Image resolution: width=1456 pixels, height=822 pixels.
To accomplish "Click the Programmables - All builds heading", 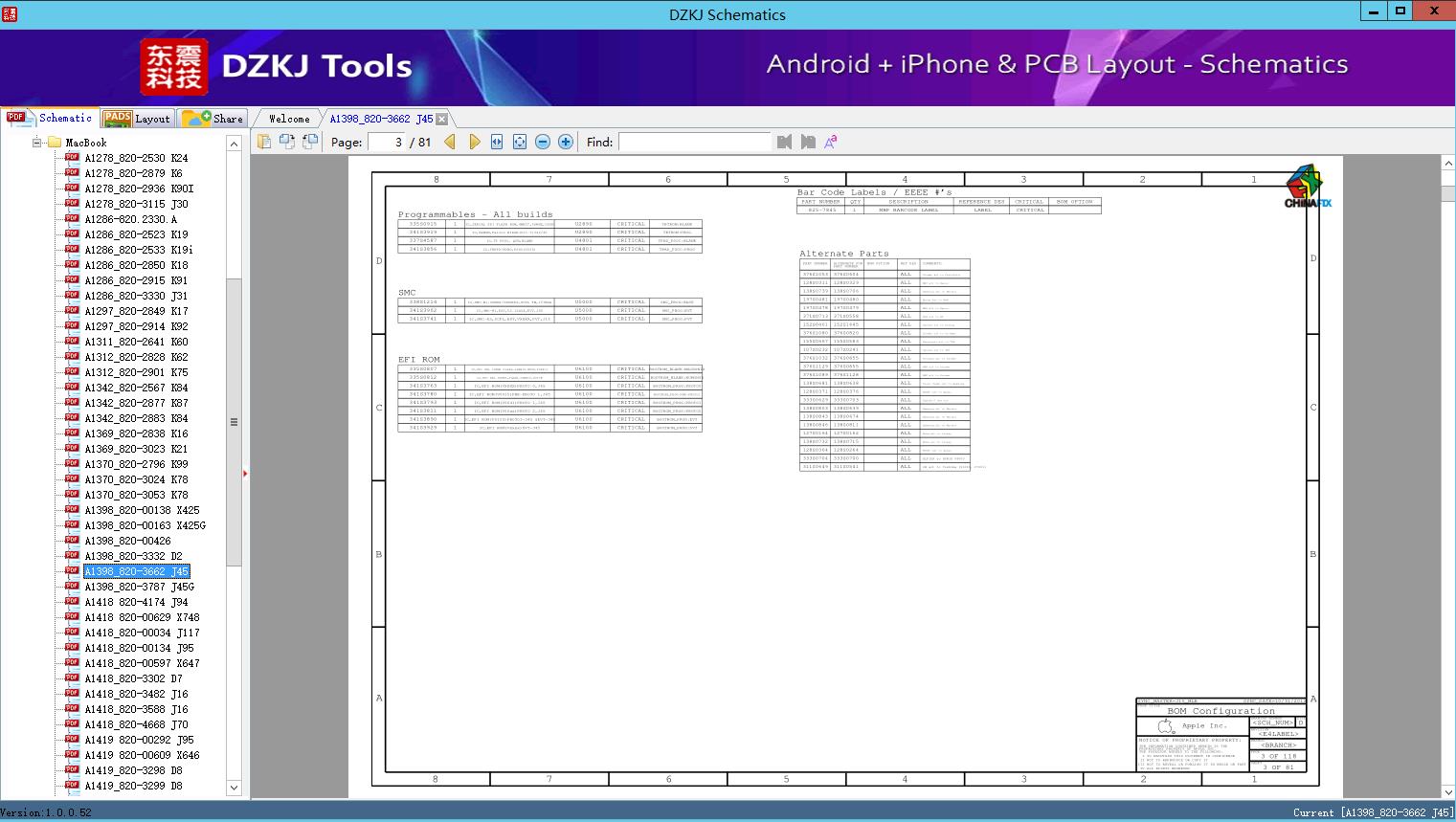I will point(475,214).
